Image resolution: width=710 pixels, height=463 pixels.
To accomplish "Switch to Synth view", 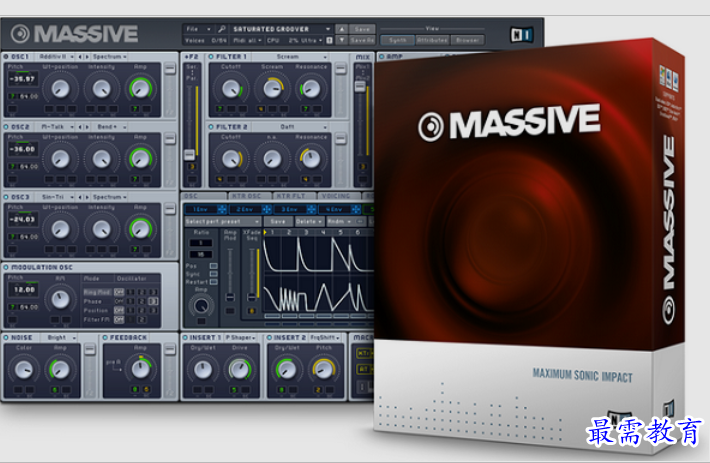I will click(398, 40).
